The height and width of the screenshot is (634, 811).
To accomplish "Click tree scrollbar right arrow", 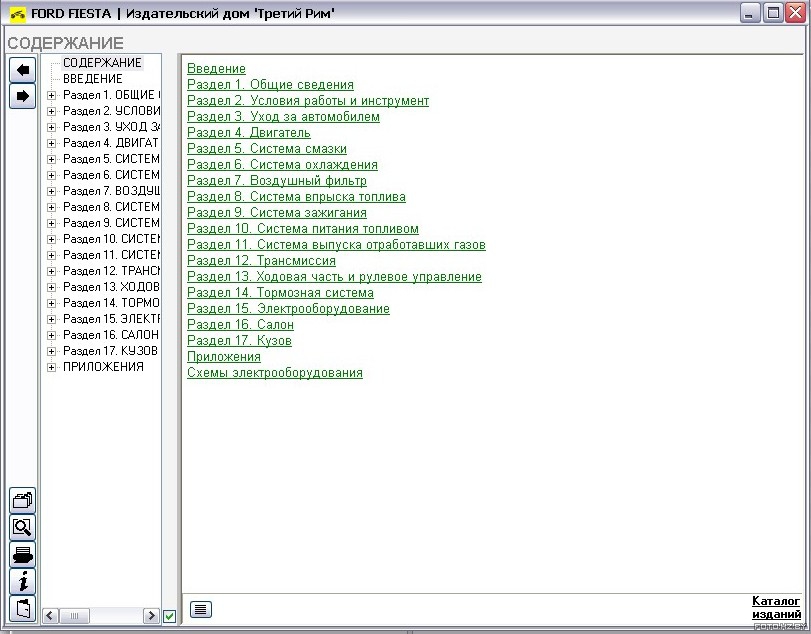I will (x=151, y=615).
